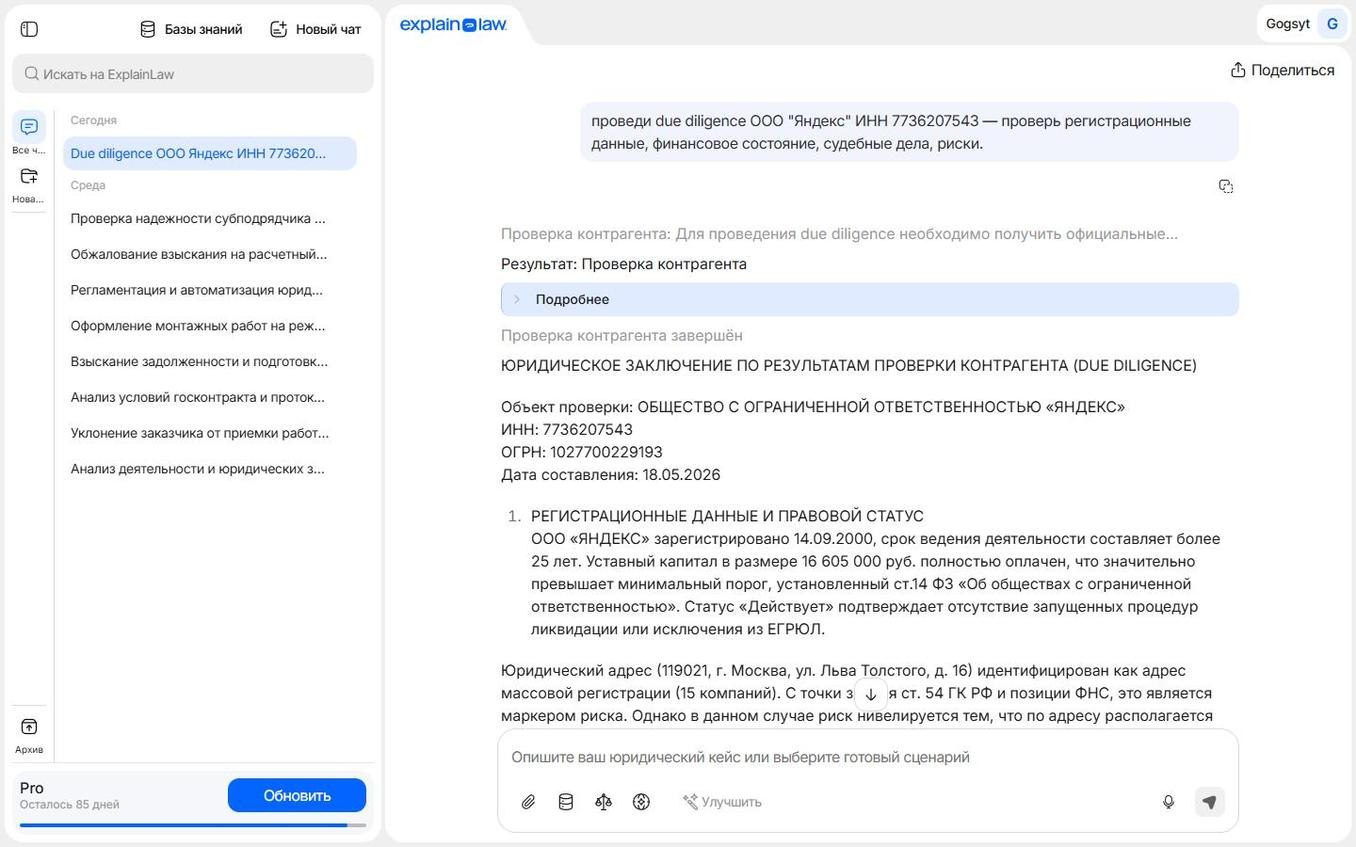The height and width of the screenshot is (847, 1356).
Task: Open the Все чаты icon
Action: tap(29, 126)
